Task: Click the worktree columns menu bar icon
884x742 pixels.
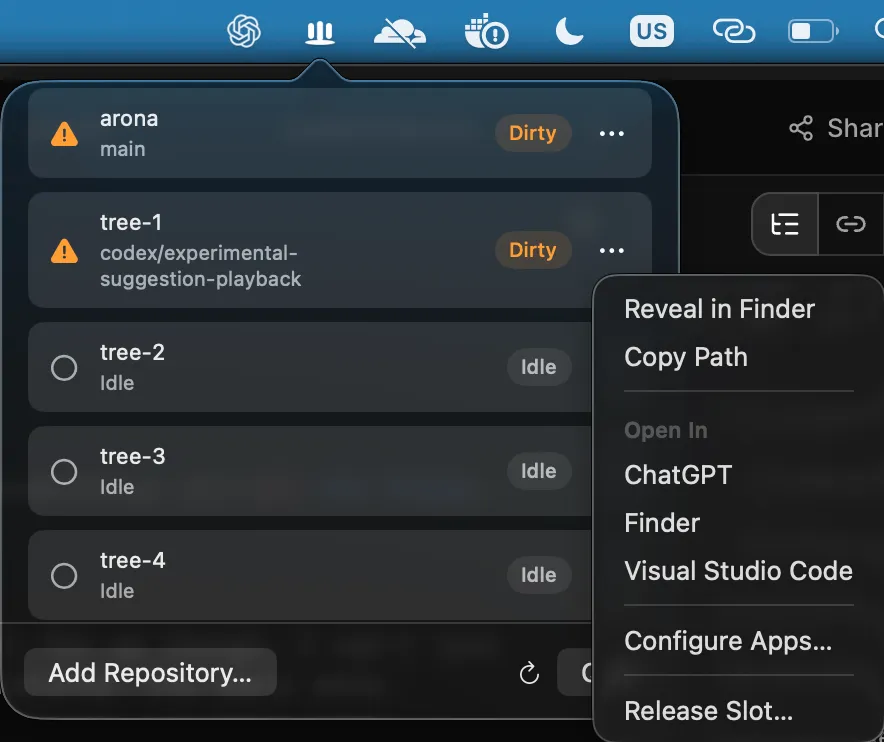Action: (320, 33)
